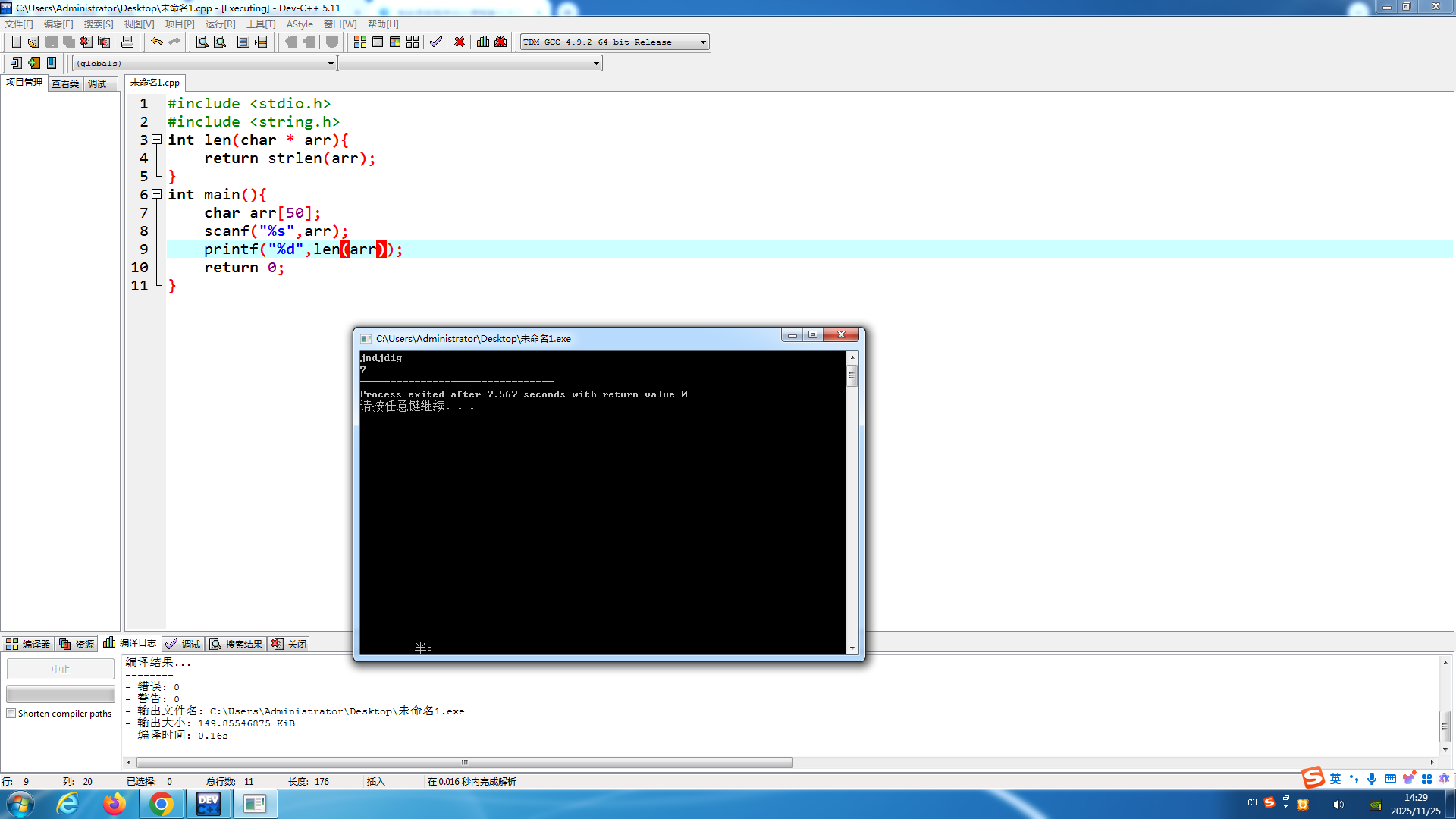Click the Print toolbar icon
The height and width of the screenshot is (819, 1456).
pyautogui.click(x=127, y=42)
